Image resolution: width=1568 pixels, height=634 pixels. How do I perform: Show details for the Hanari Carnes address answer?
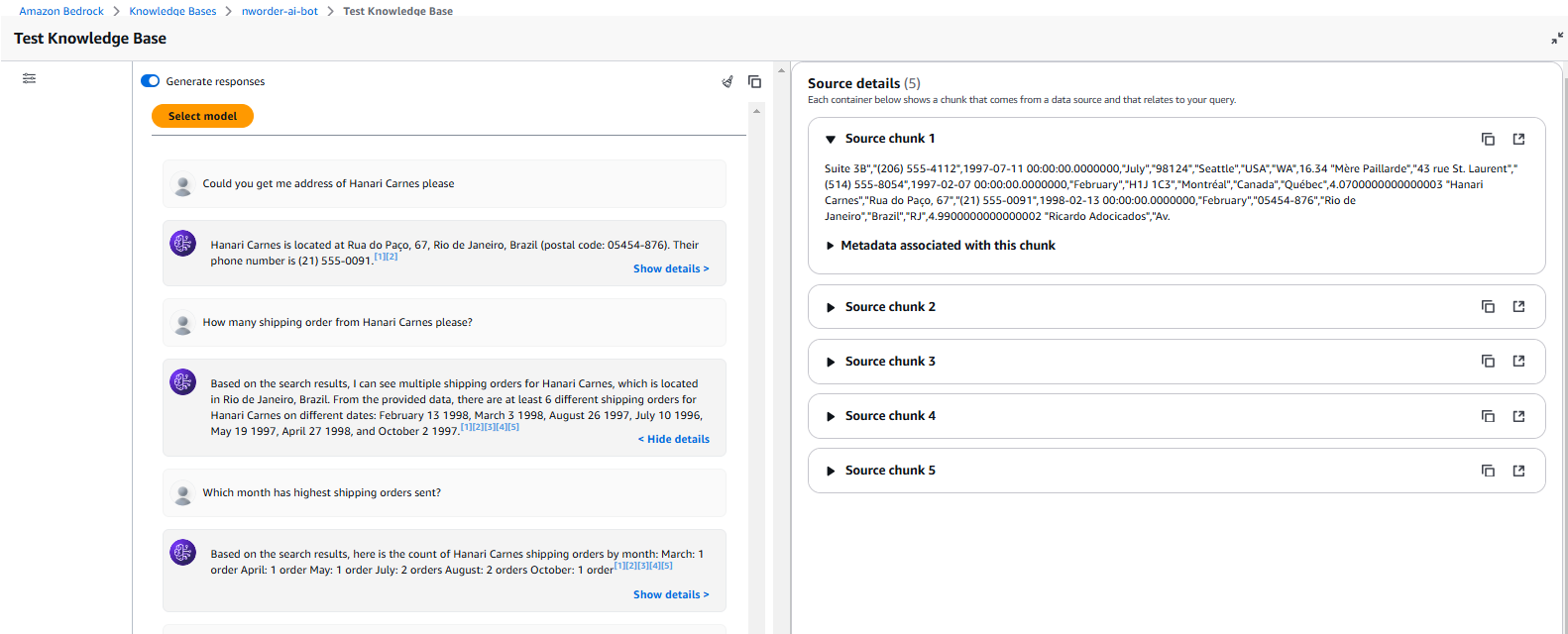(671, 268)
